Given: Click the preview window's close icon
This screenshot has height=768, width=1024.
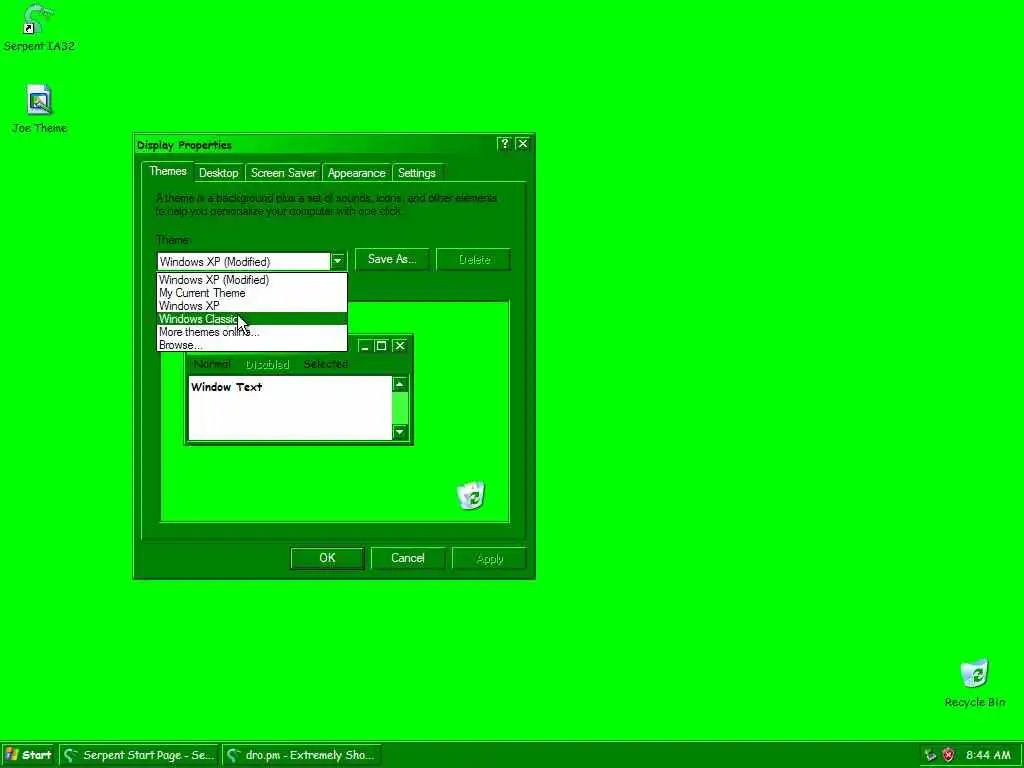Looking at the screenshot, I should [x=400, y=345].
